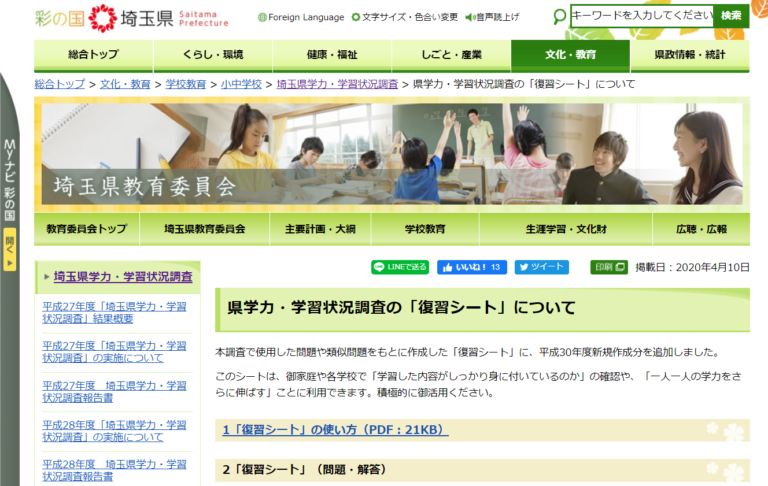
Task: Click the current breadcrumb page title text
Action: coord(524,84)
